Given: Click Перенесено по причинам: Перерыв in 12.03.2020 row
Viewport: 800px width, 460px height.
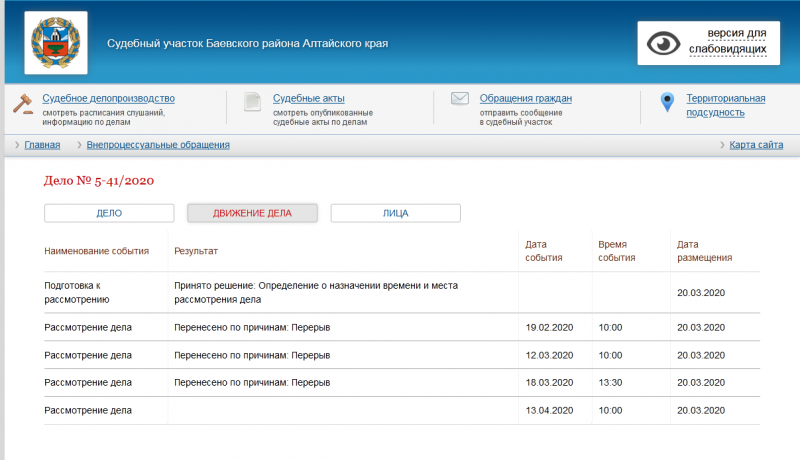Looking at the screenshot, I should 252,355.
